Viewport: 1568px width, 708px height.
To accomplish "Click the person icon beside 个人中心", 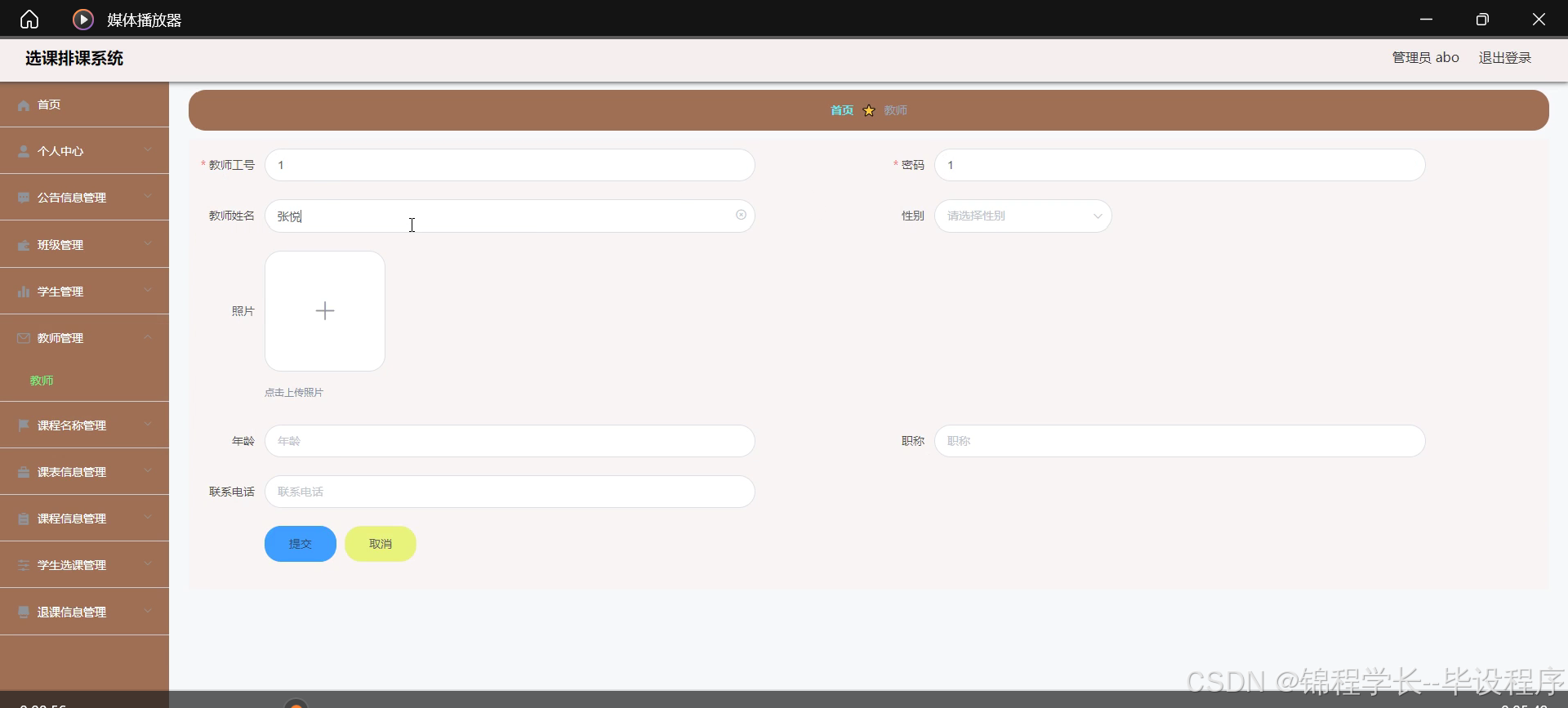I will pyautogui.click(x=24, y=151).
